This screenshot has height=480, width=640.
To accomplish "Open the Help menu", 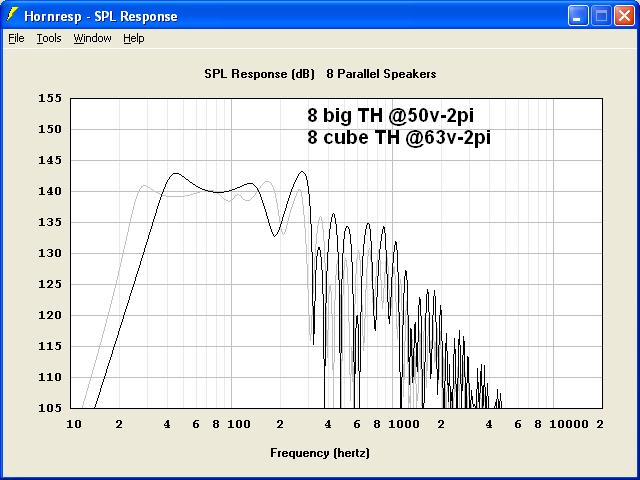I will coord(134,38).
